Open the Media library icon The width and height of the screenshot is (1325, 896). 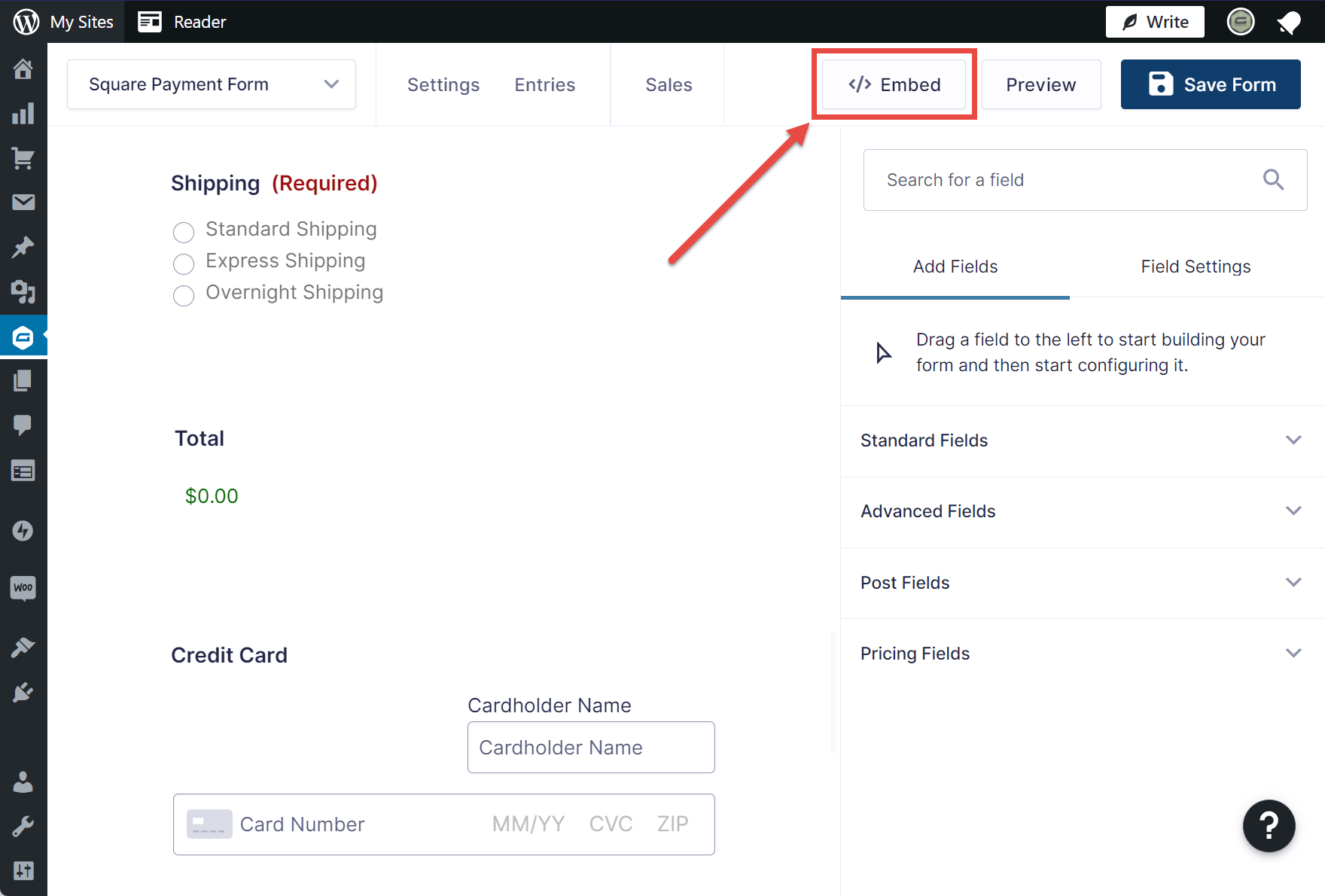(x=23, y=291)
